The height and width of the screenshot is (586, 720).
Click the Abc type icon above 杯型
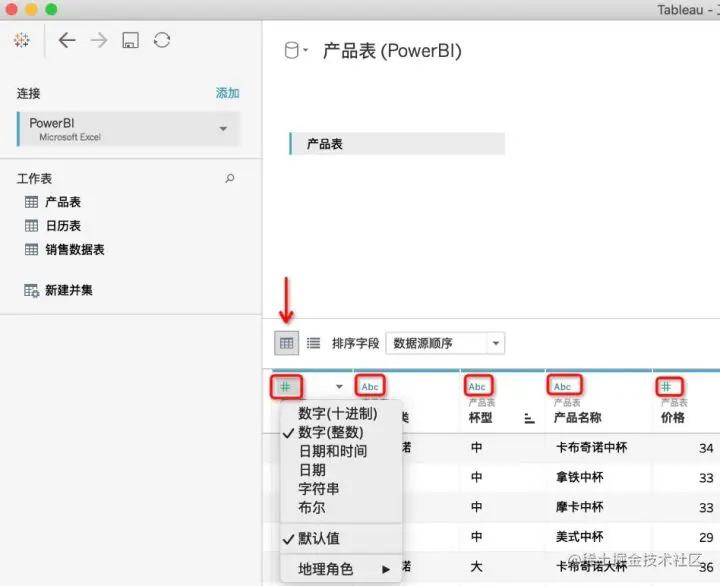coord(478,387)
